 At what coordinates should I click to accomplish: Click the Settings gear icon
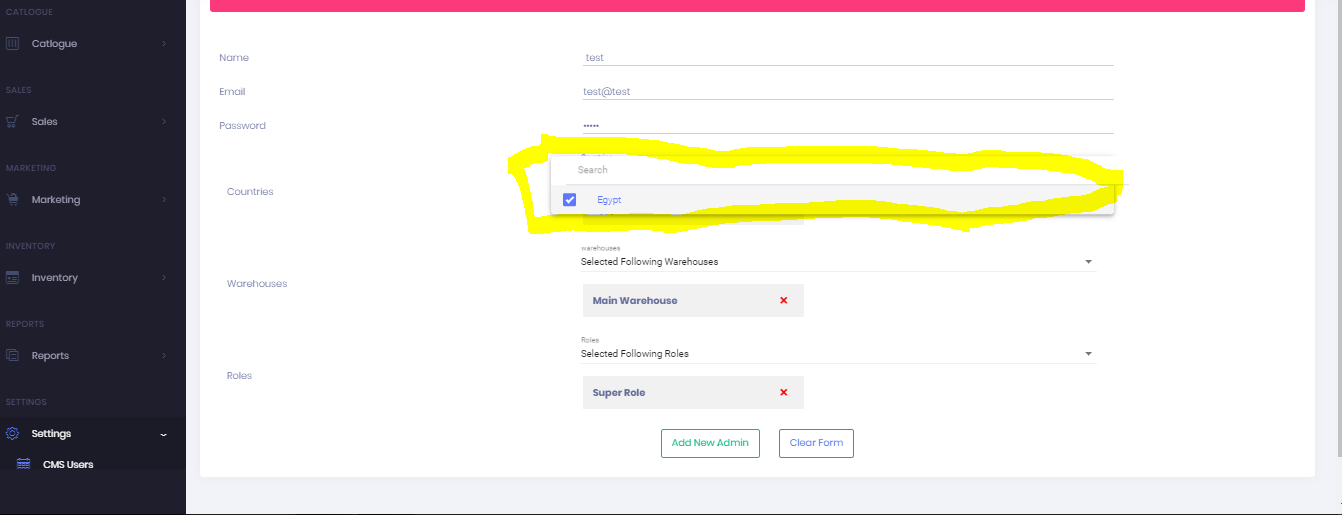(12, 434)
